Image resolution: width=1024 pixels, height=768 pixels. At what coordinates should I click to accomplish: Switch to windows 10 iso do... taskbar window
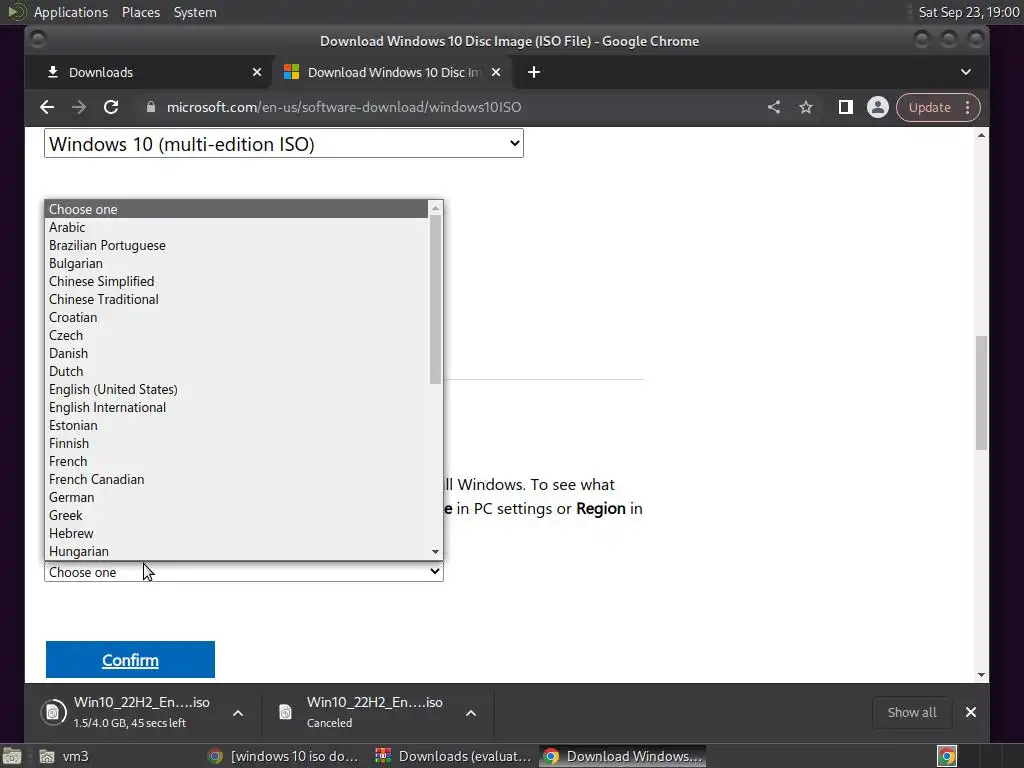pyautogui.click(x=283, y=756)
